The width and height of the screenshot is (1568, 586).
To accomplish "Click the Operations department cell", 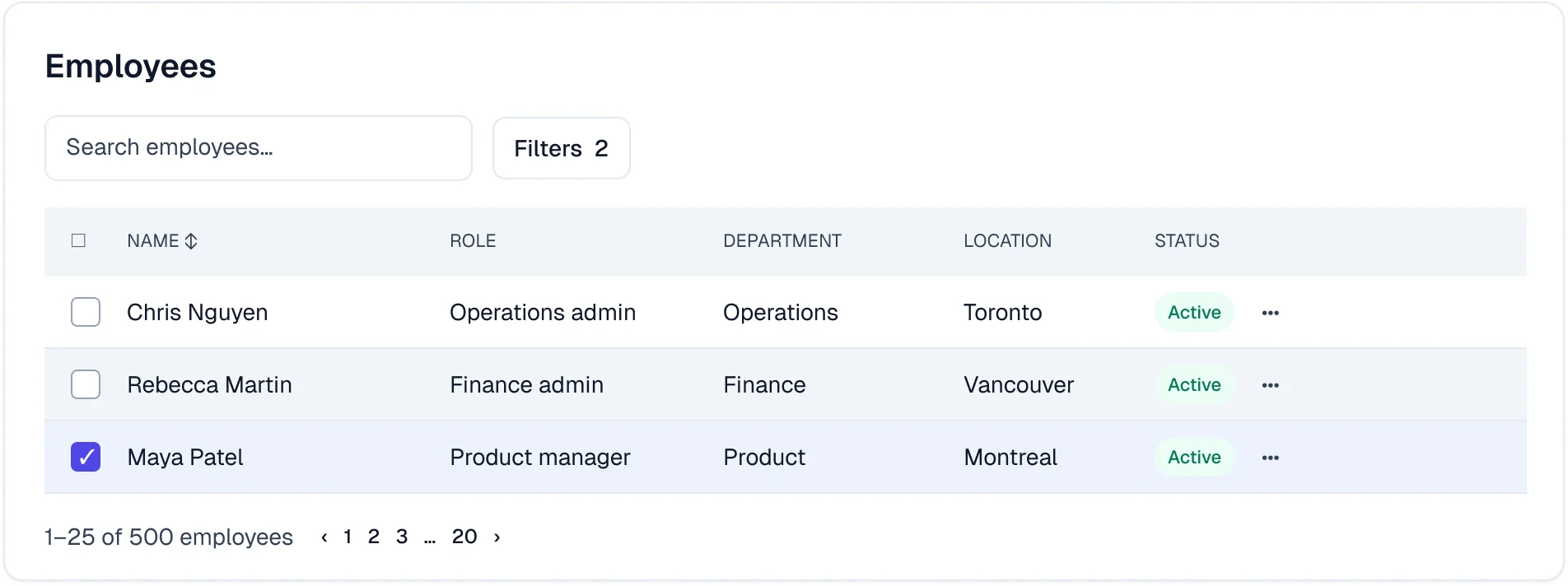I will [781, 313].
